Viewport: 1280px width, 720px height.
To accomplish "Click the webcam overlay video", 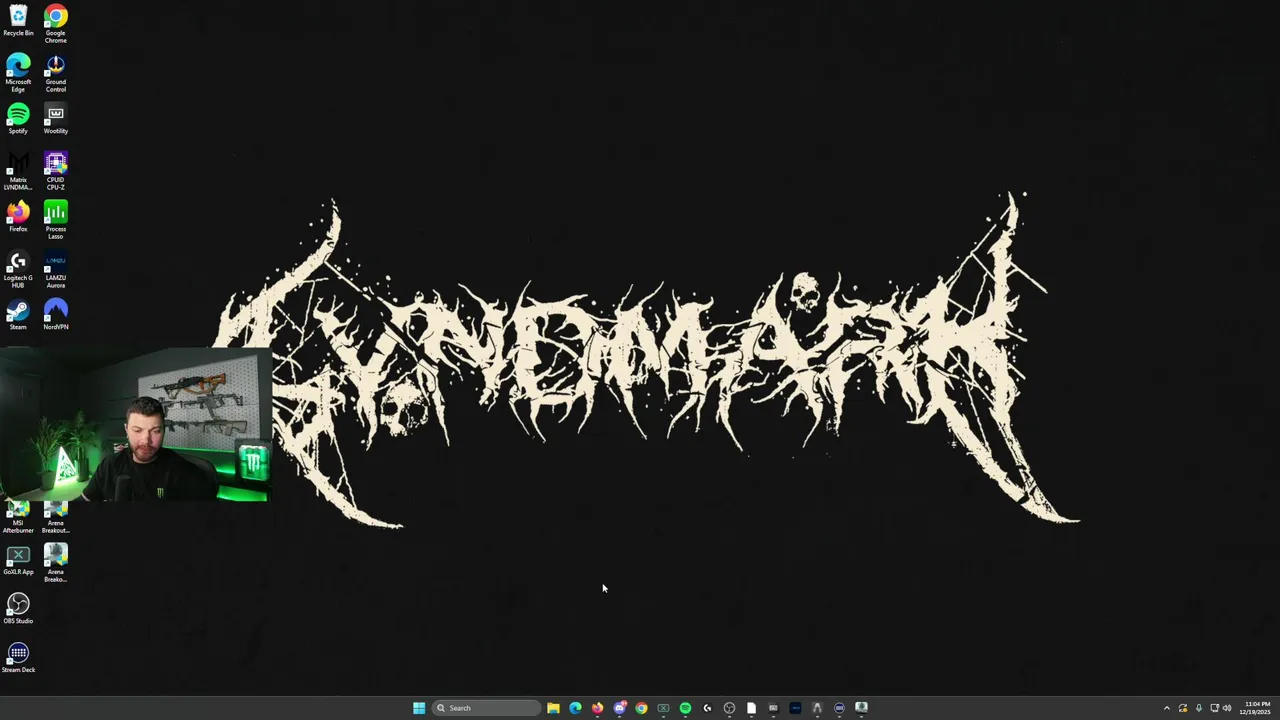I will tap(135, 425).
